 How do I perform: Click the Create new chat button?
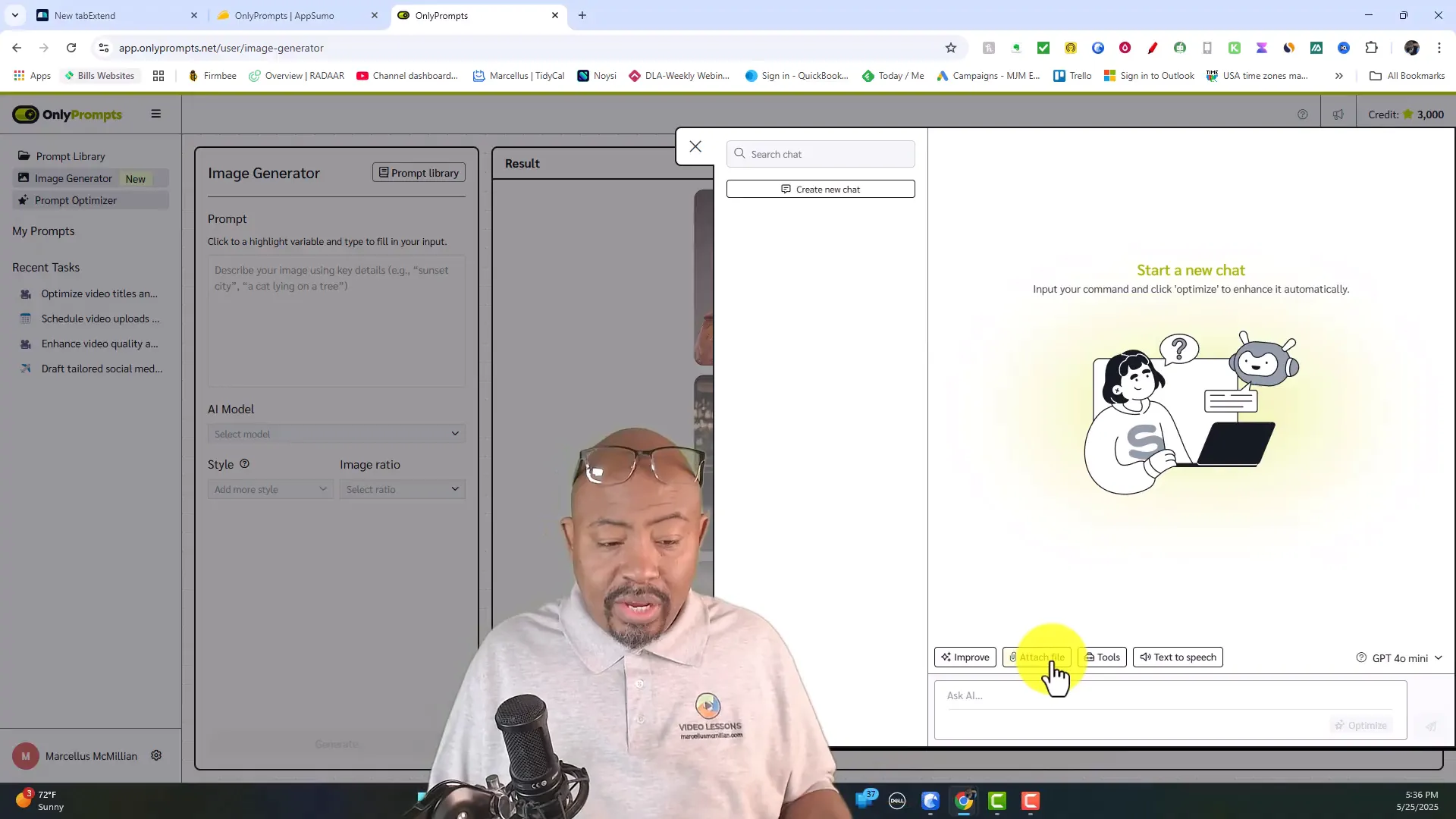[x=821, y=189]
